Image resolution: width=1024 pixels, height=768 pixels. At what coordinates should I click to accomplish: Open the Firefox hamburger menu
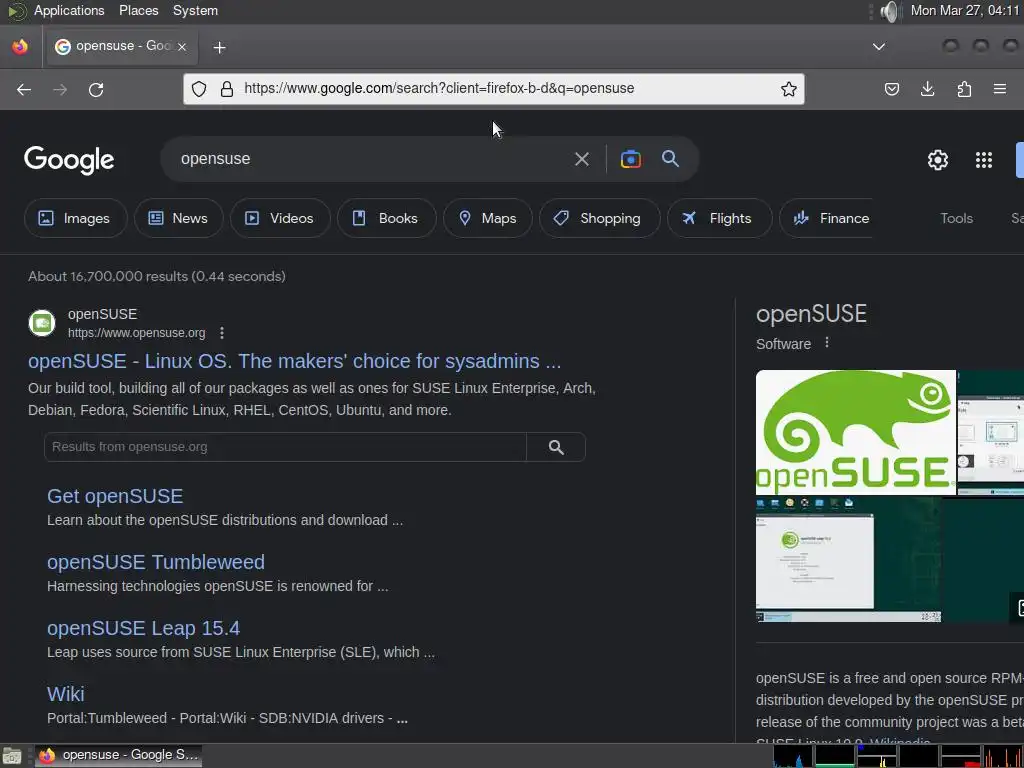click(x=1000, y=89)
